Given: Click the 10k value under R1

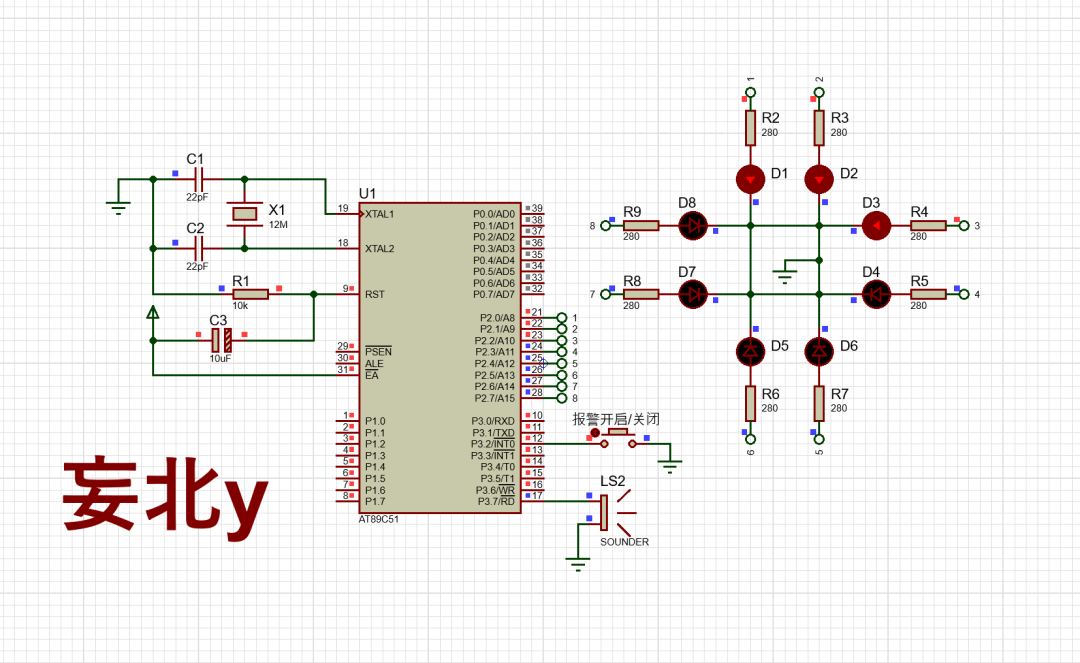Looking at the screenshot, I should tap(240, 306).
